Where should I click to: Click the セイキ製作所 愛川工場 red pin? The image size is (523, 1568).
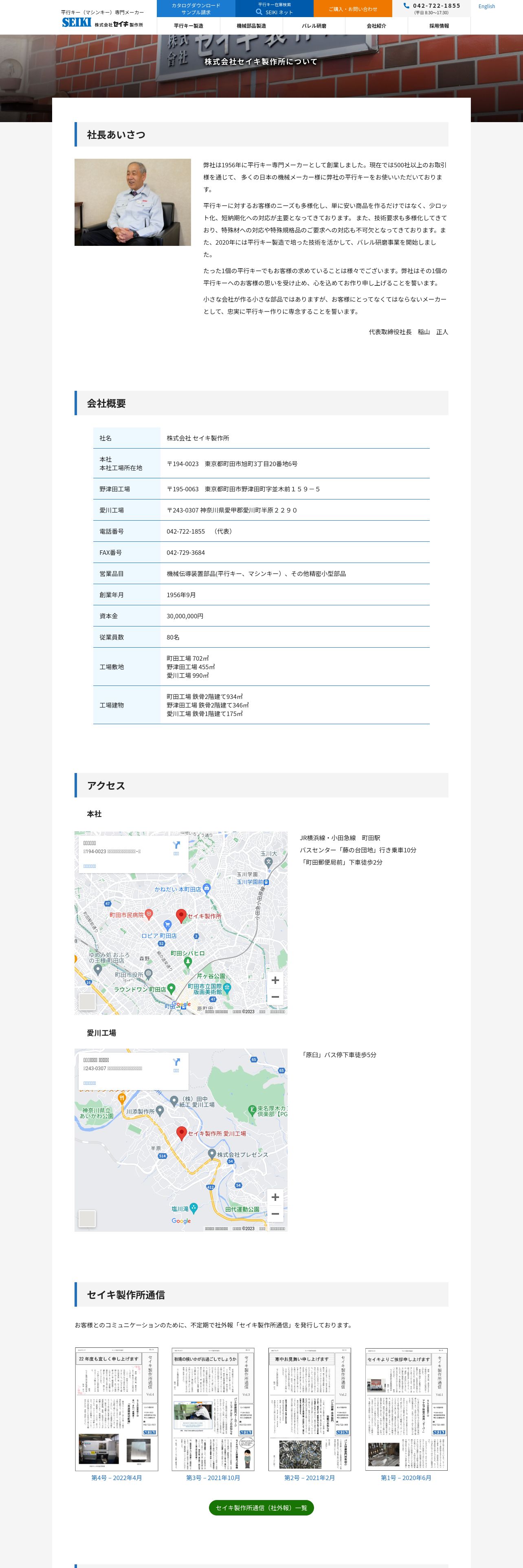point(181,1133)
